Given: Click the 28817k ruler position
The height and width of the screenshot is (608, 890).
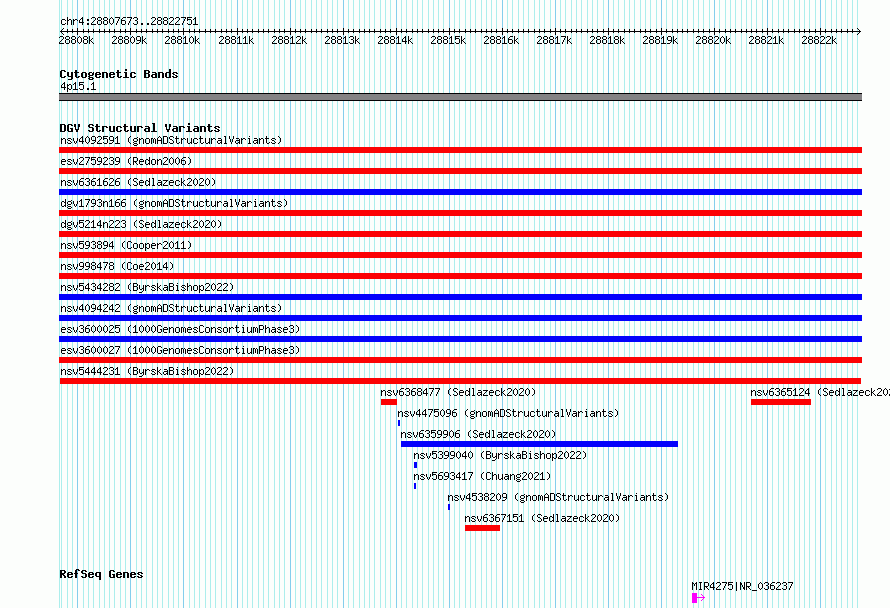Looking at the screenshot, I should tap(554, 40).
